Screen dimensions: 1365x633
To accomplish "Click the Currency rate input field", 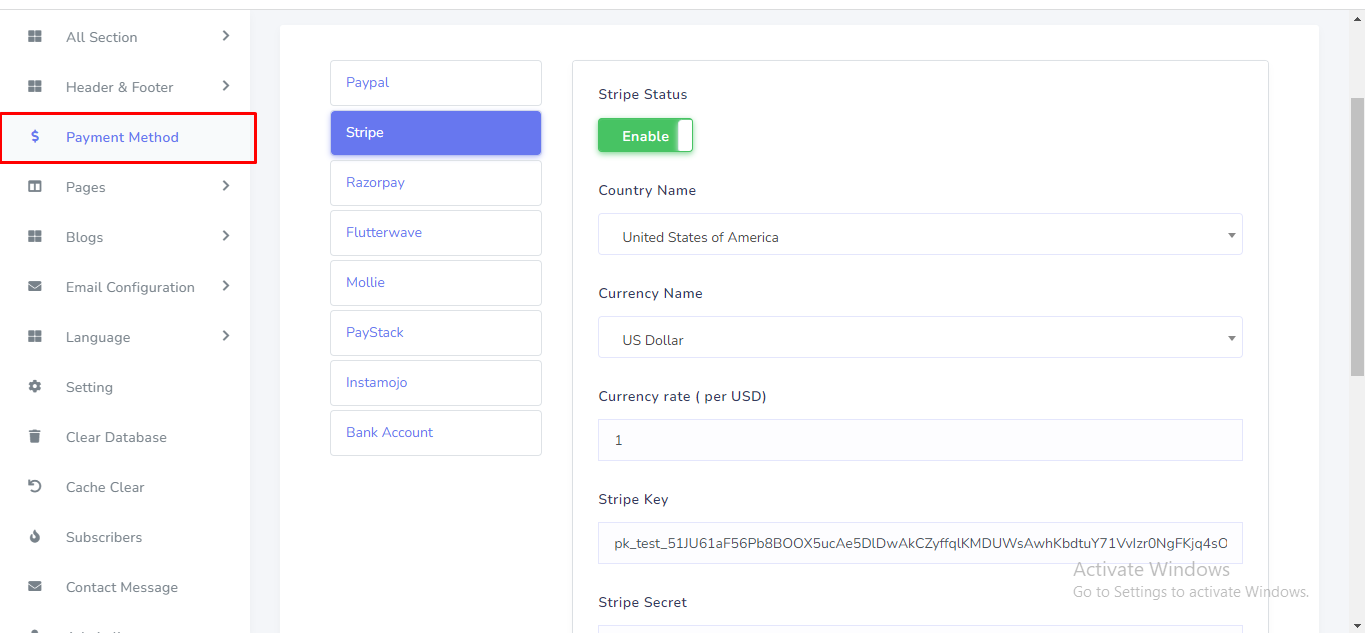I will click(919, 440).
